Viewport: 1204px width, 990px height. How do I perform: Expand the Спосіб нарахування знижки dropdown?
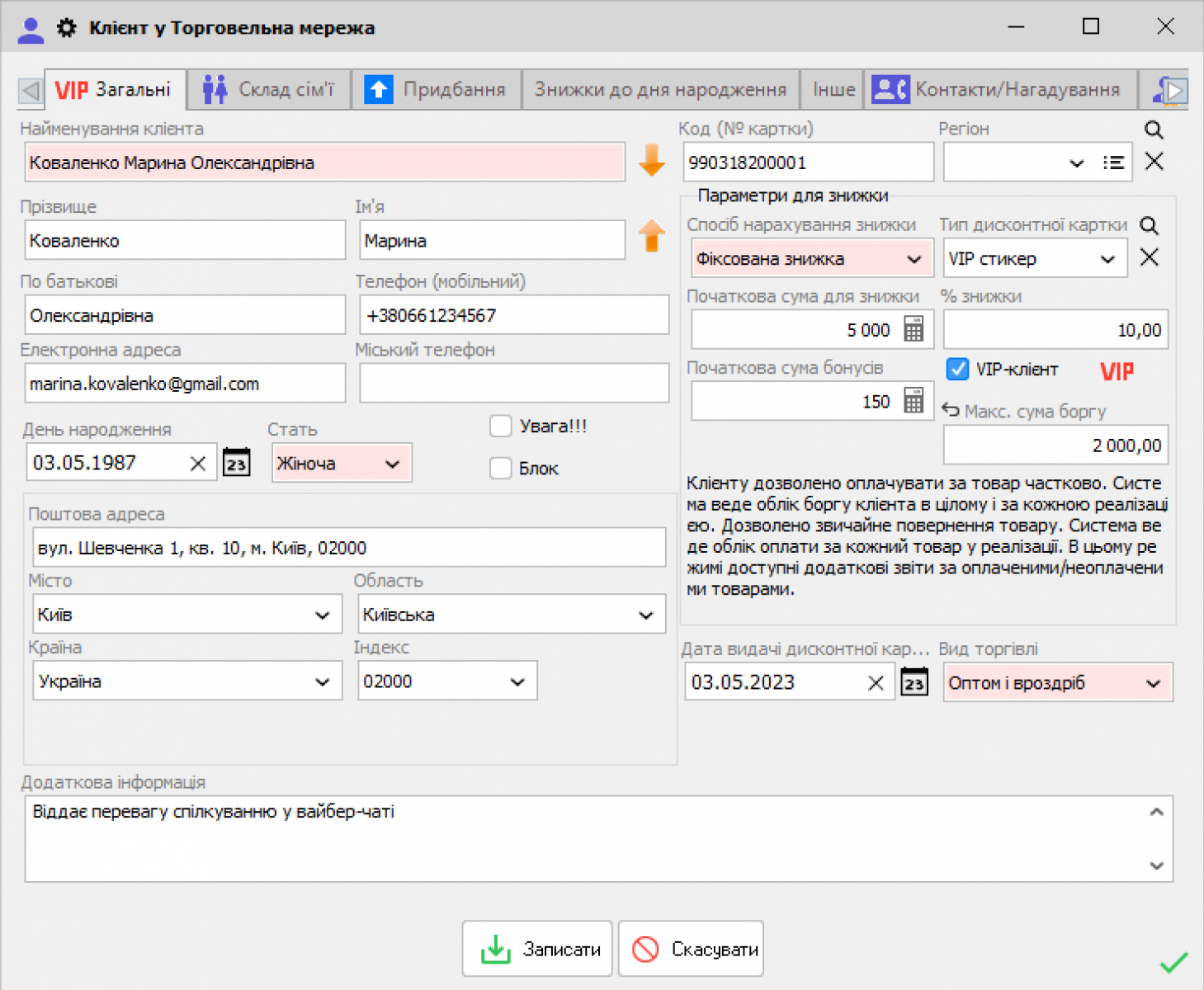pyautogui.click(x=913, y=258)
